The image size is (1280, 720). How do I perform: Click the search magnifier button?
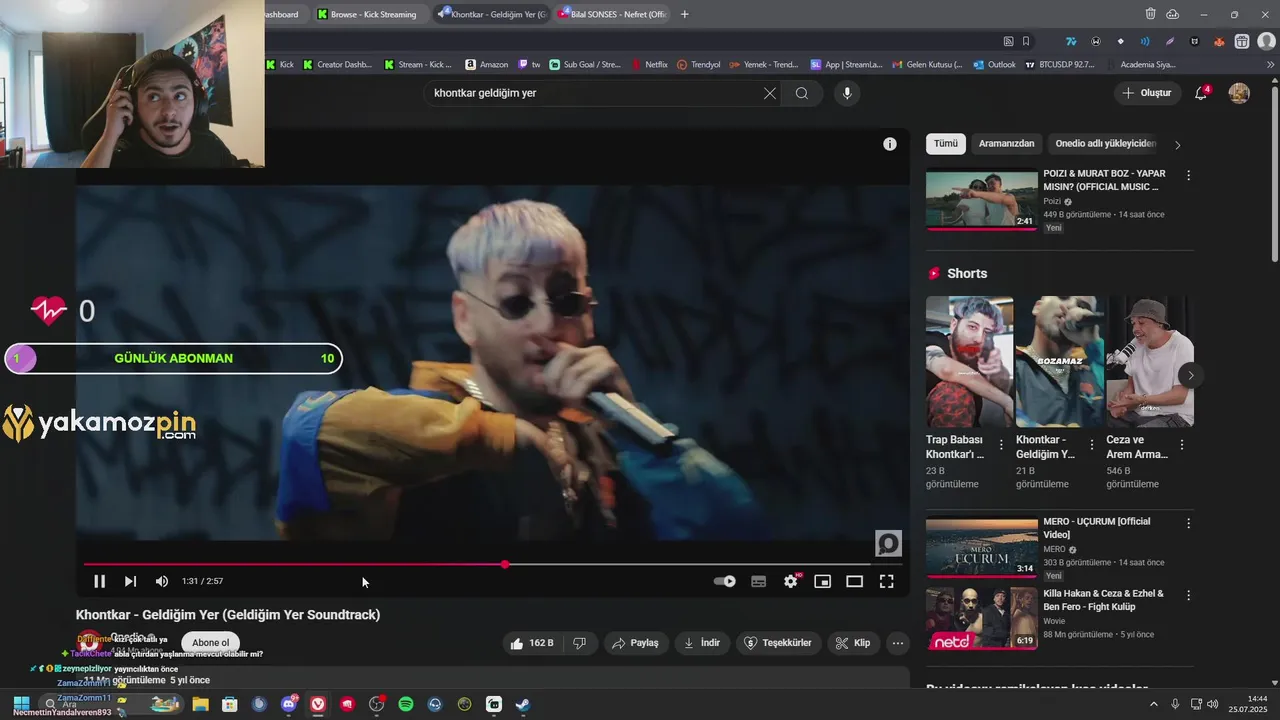click(802, 93)
